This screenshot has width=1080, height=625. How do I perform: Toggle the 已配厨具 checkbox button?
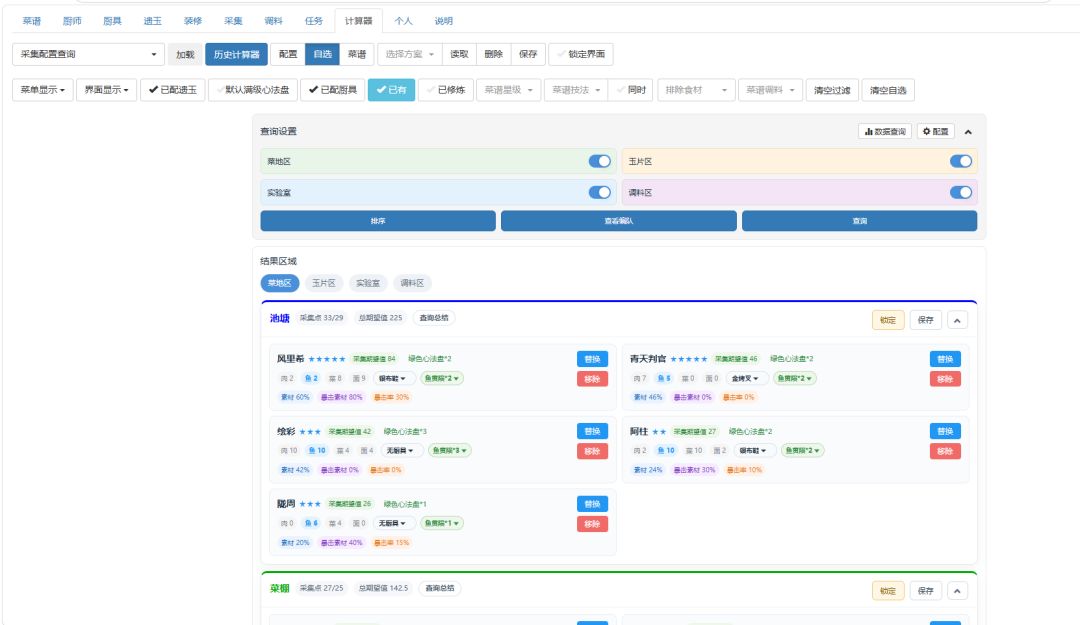[333, 90]
